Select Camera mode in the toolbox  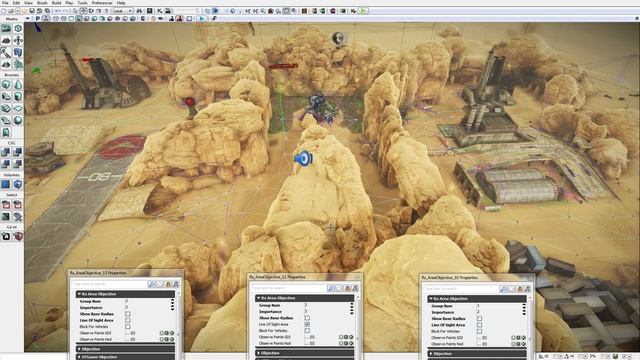(6, 28)
